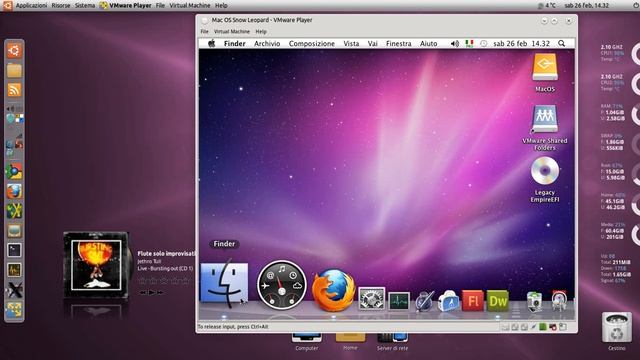Open Aiuto menu in Mac menubar
Viewport: 640px width, 360px height.
click(429, 43)
